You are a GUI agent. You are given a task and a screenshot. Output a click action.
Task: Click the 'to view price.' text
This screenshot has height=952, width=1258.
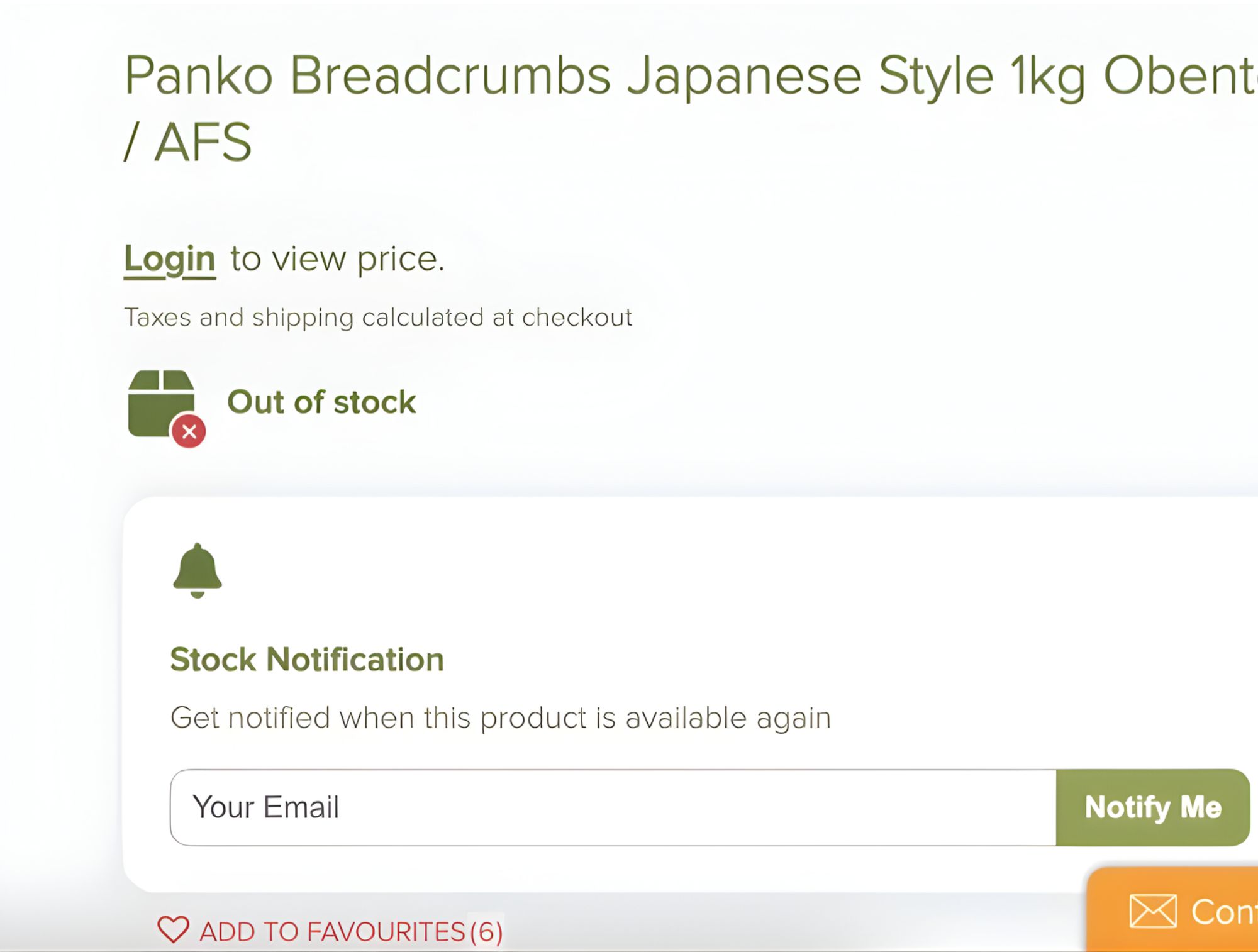coord(337,259)
